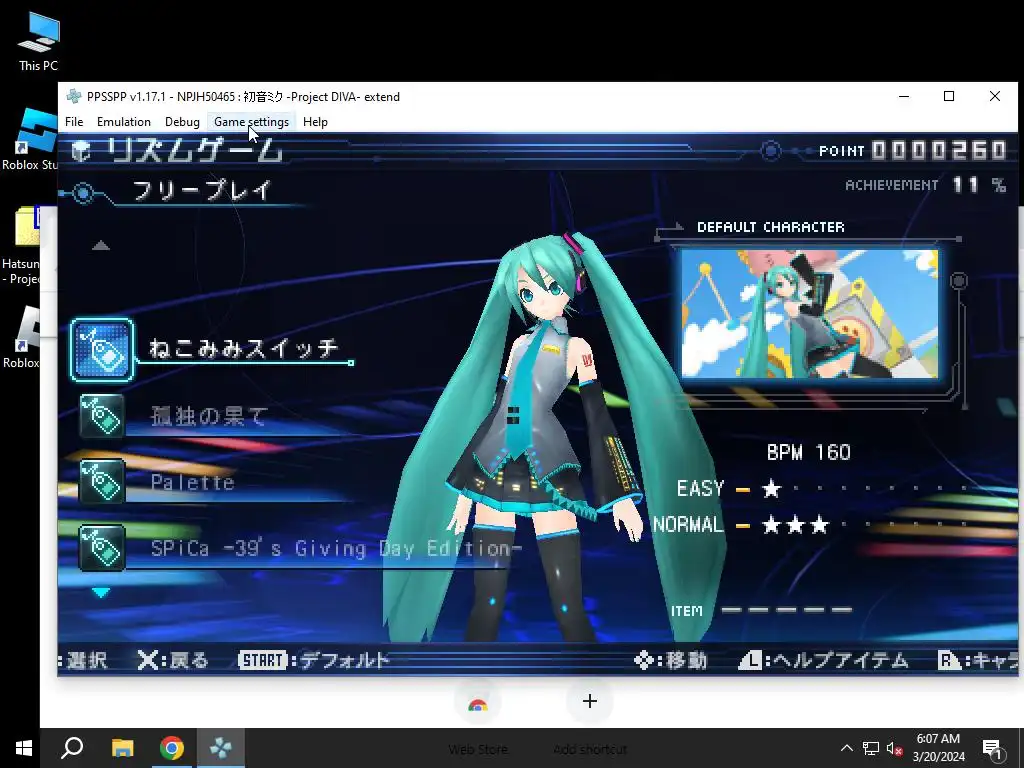Click tag icon beside Palette

102,482
